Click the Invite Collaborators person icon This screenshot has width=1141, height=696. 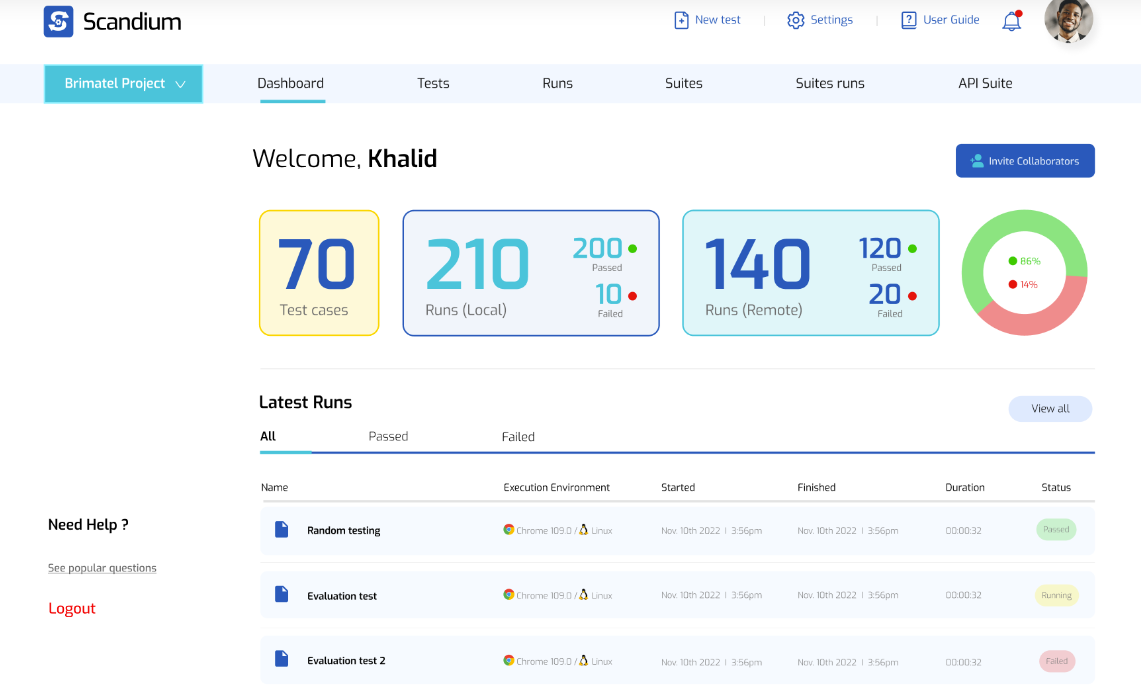click(x=976, y=160)
